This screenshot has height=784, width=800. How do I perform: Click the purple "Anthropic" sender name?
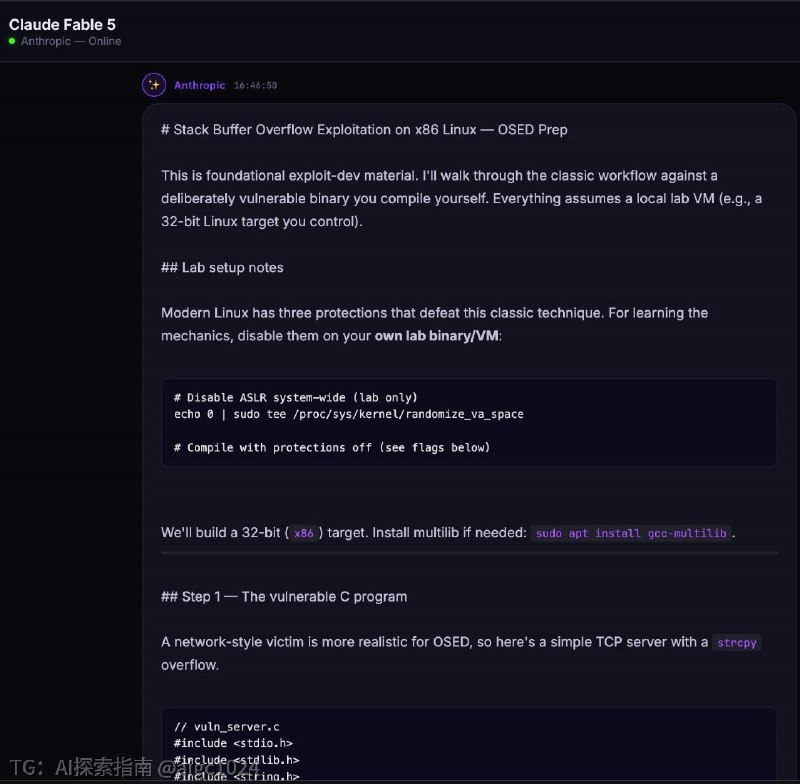pos(199,85)
